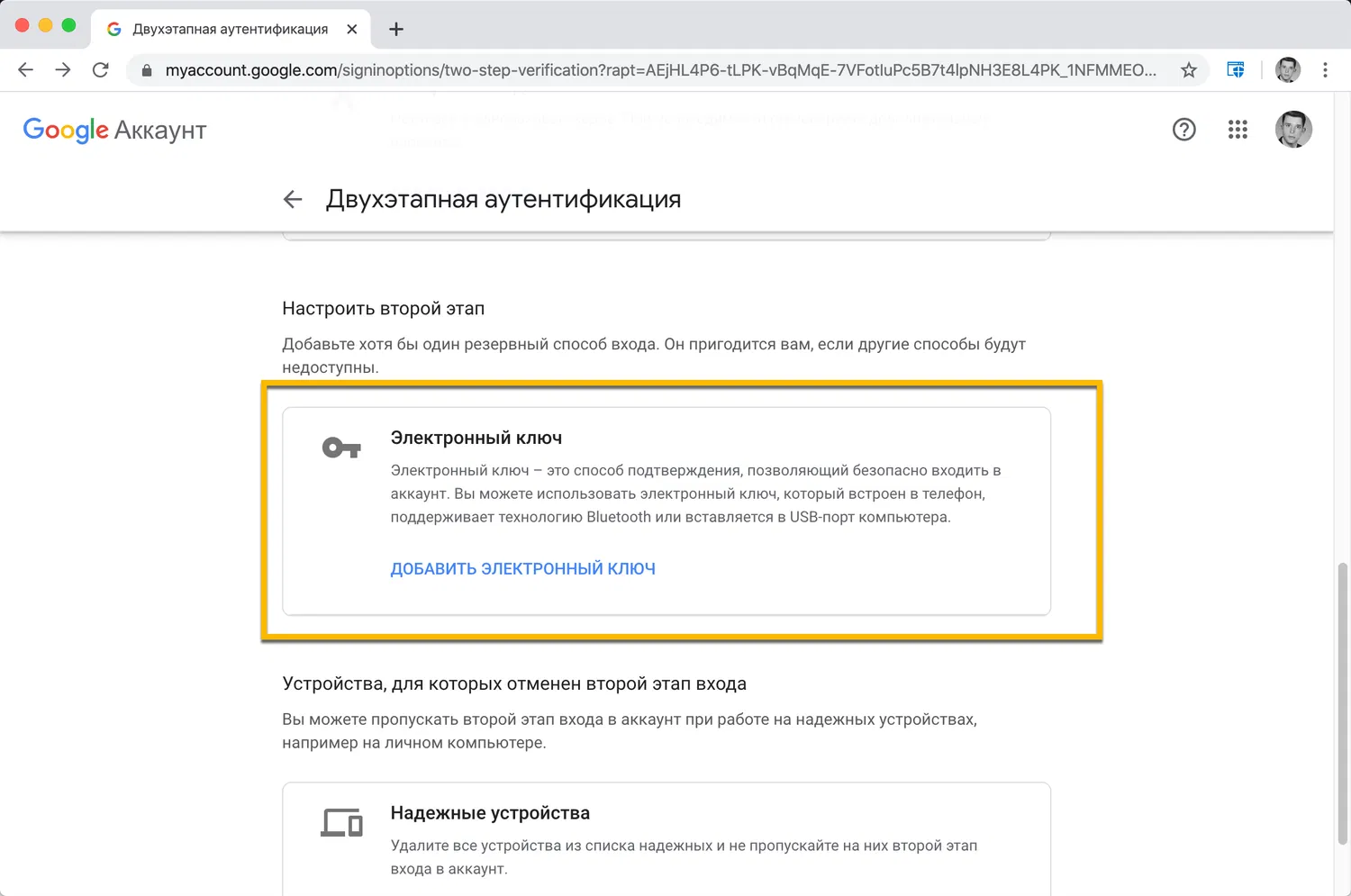Click the Google account avatar in page header
This screenshot has height=896, width=1351.
[1293, 130]
